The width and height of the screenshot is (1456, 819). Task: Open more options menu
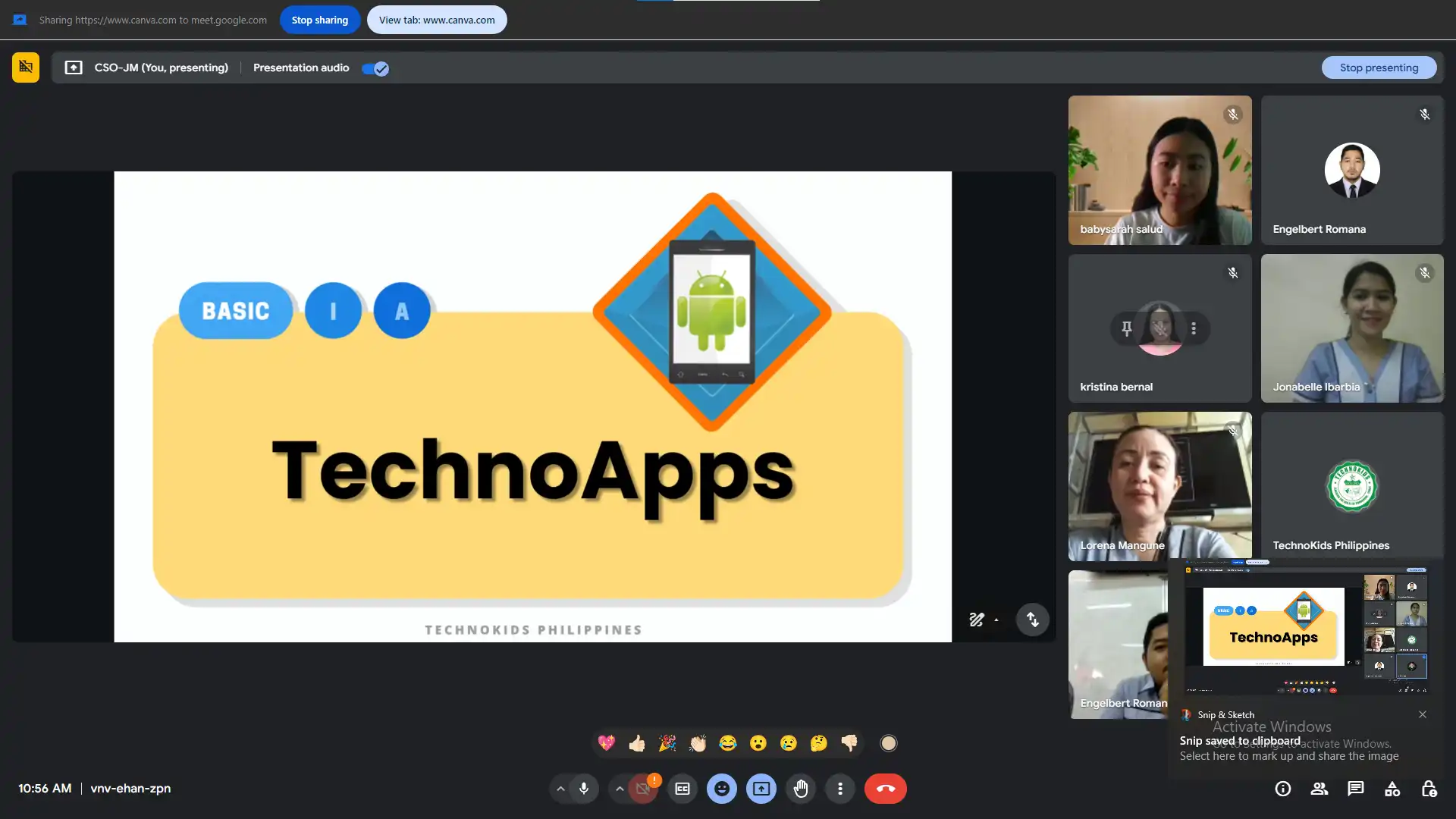[840, 789]
